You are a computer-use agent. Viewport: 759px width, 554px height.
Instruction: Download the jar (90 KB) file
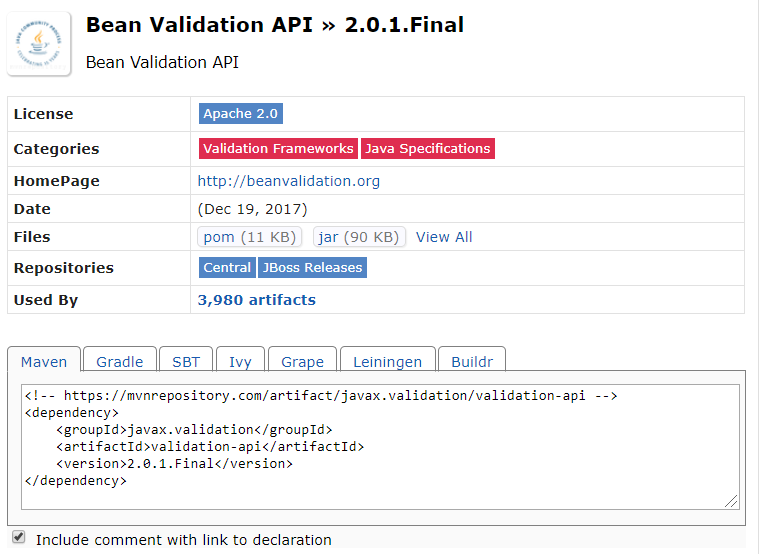click(359, 237)
